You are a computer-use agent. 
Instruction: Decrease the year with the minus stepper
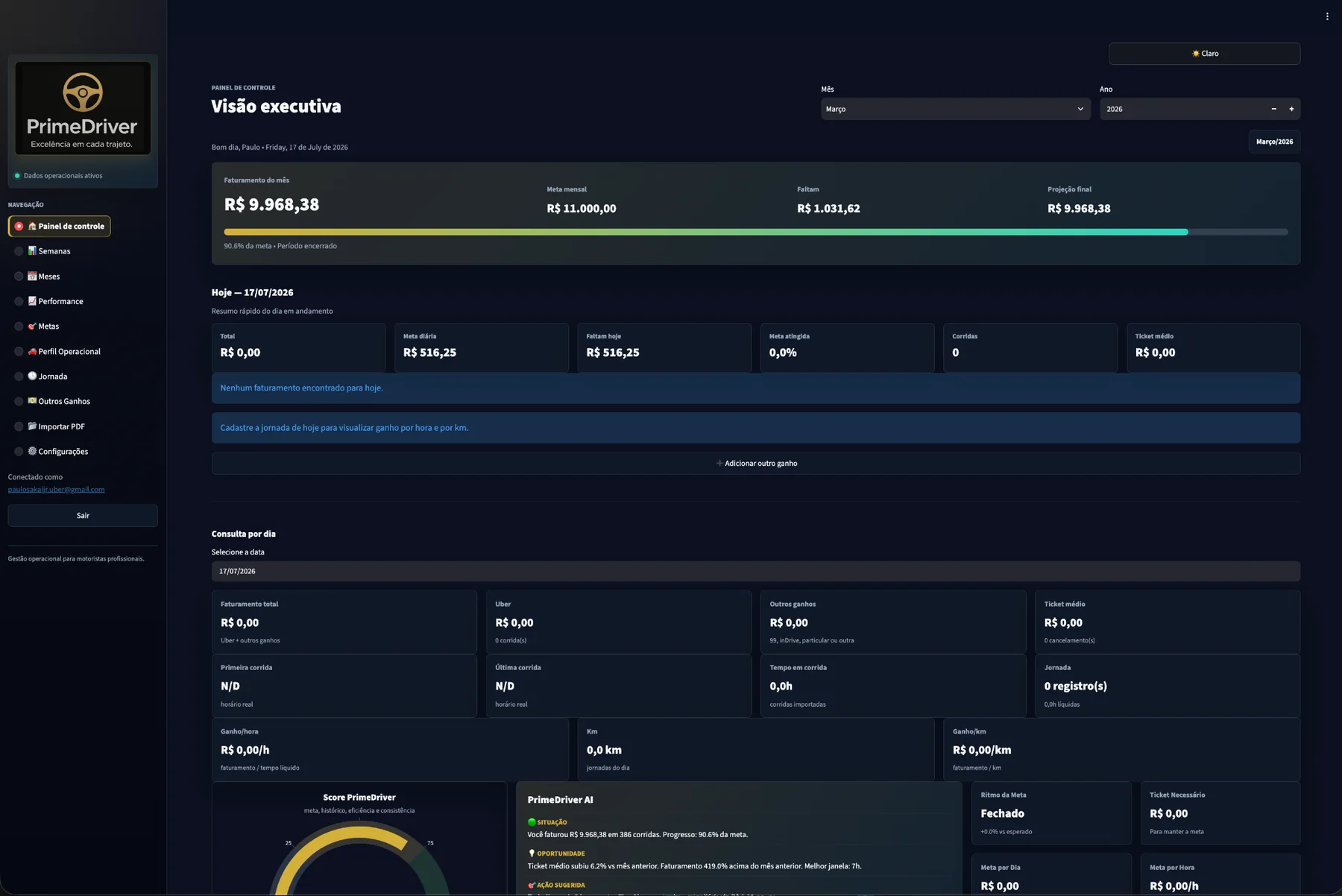(1273, 109)
